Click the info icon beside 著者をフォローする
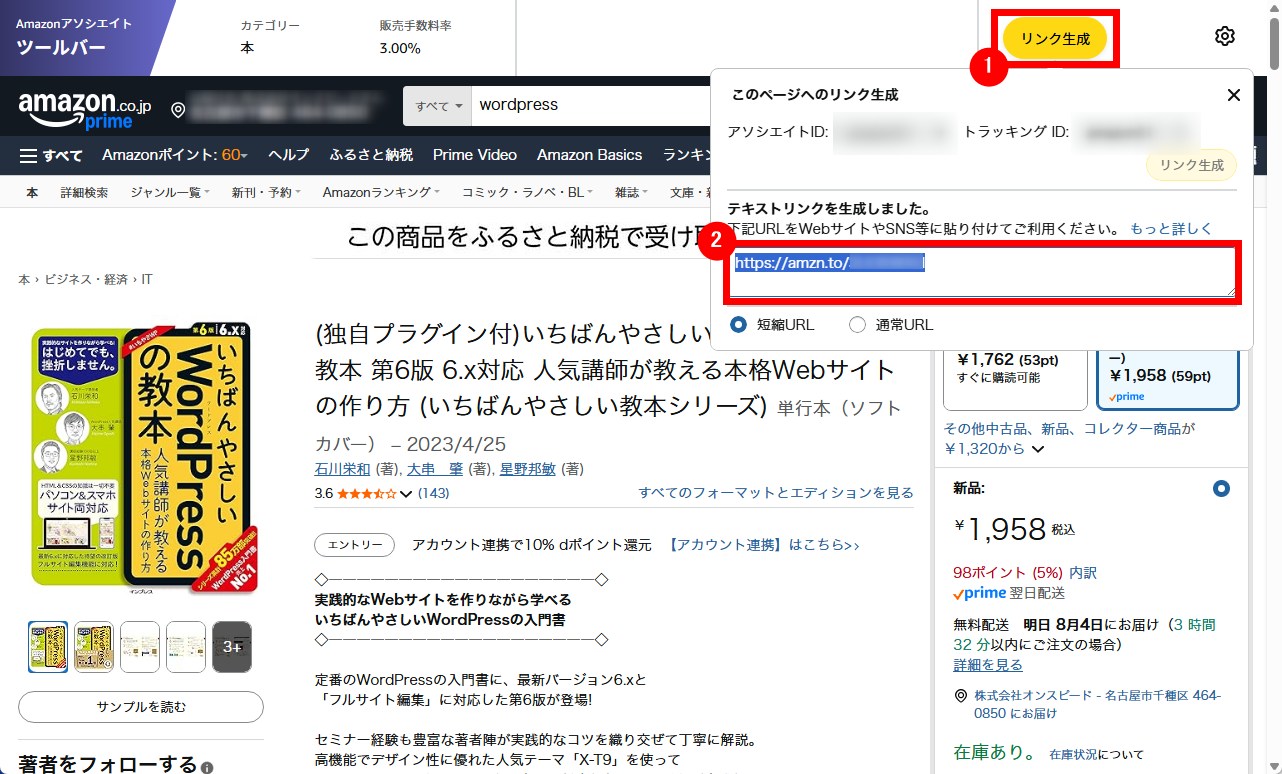This screenshot has height=774, width=1282. [x=207, y=768]
